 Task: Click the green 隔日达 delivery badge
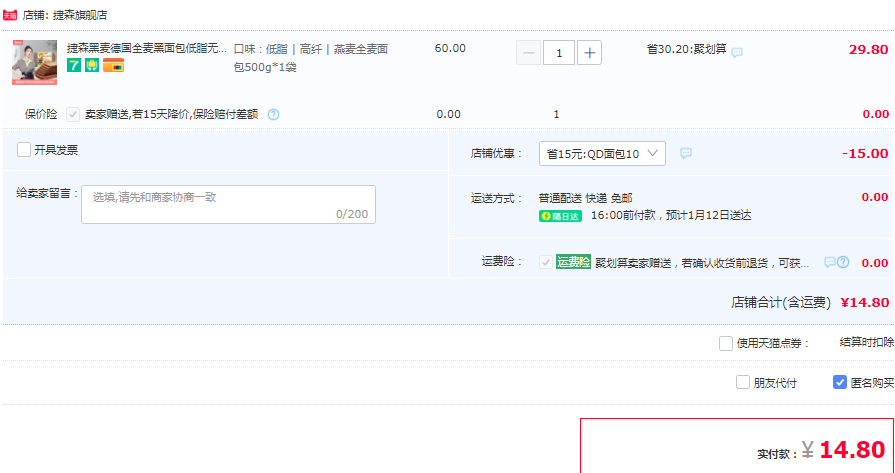coord(560,216)
